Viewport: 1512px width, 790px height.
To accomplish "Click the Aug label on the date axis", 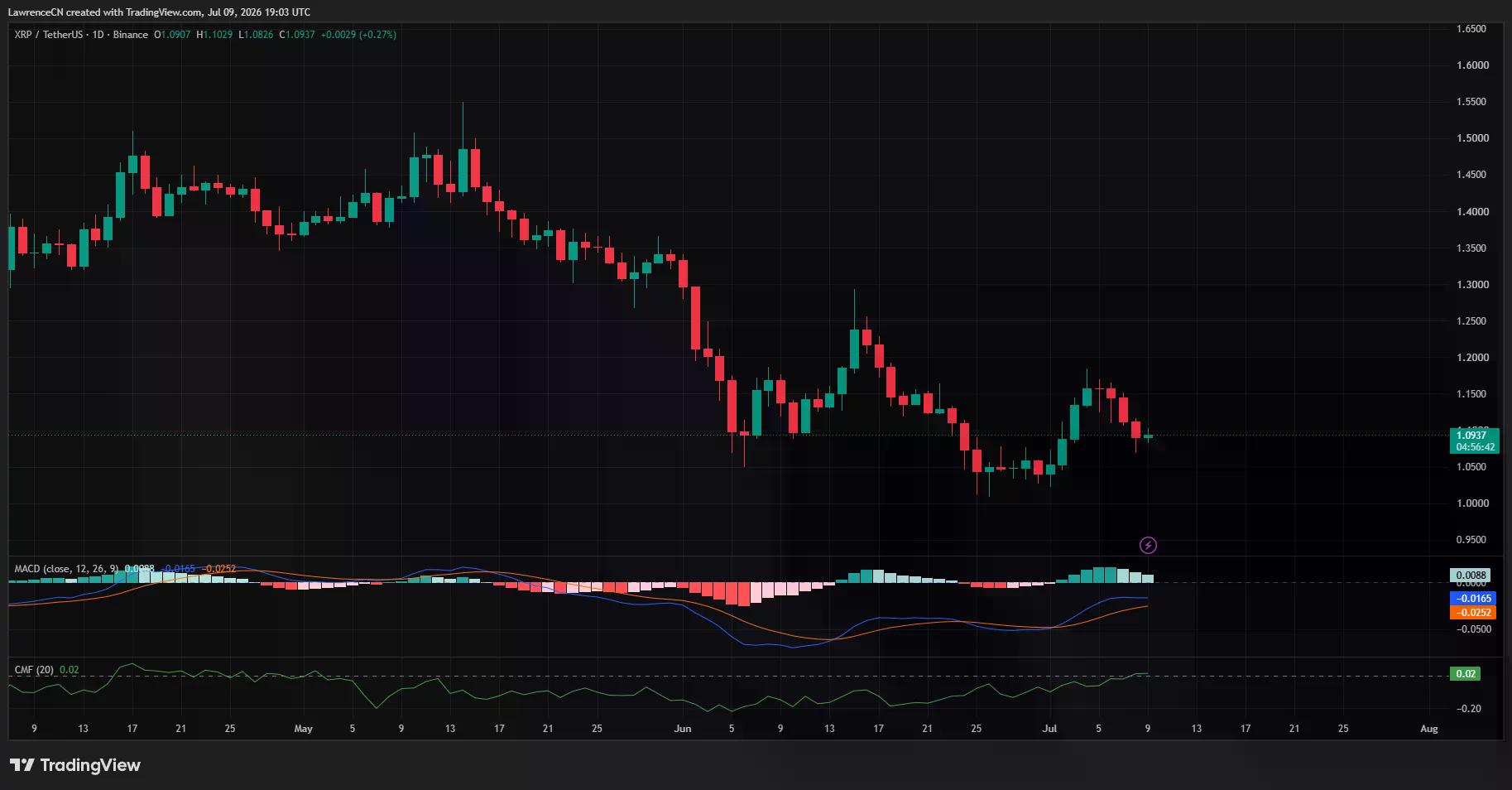I will (x=1429, y=729).
